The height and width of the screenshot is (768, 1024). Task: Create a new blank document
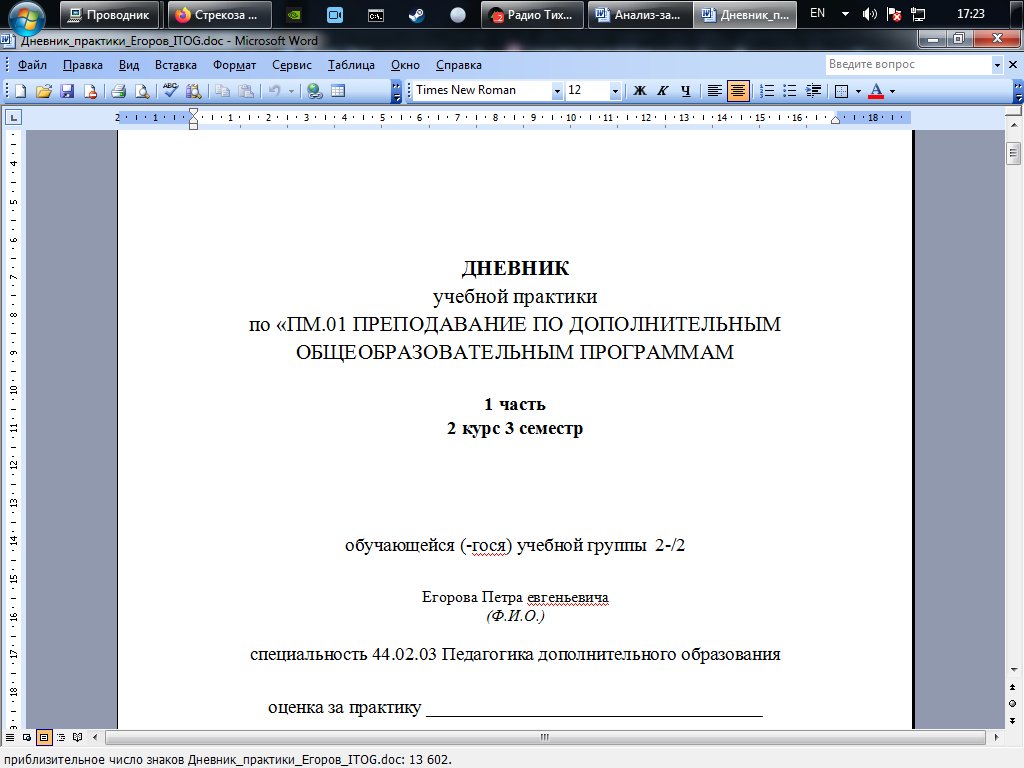20,91
